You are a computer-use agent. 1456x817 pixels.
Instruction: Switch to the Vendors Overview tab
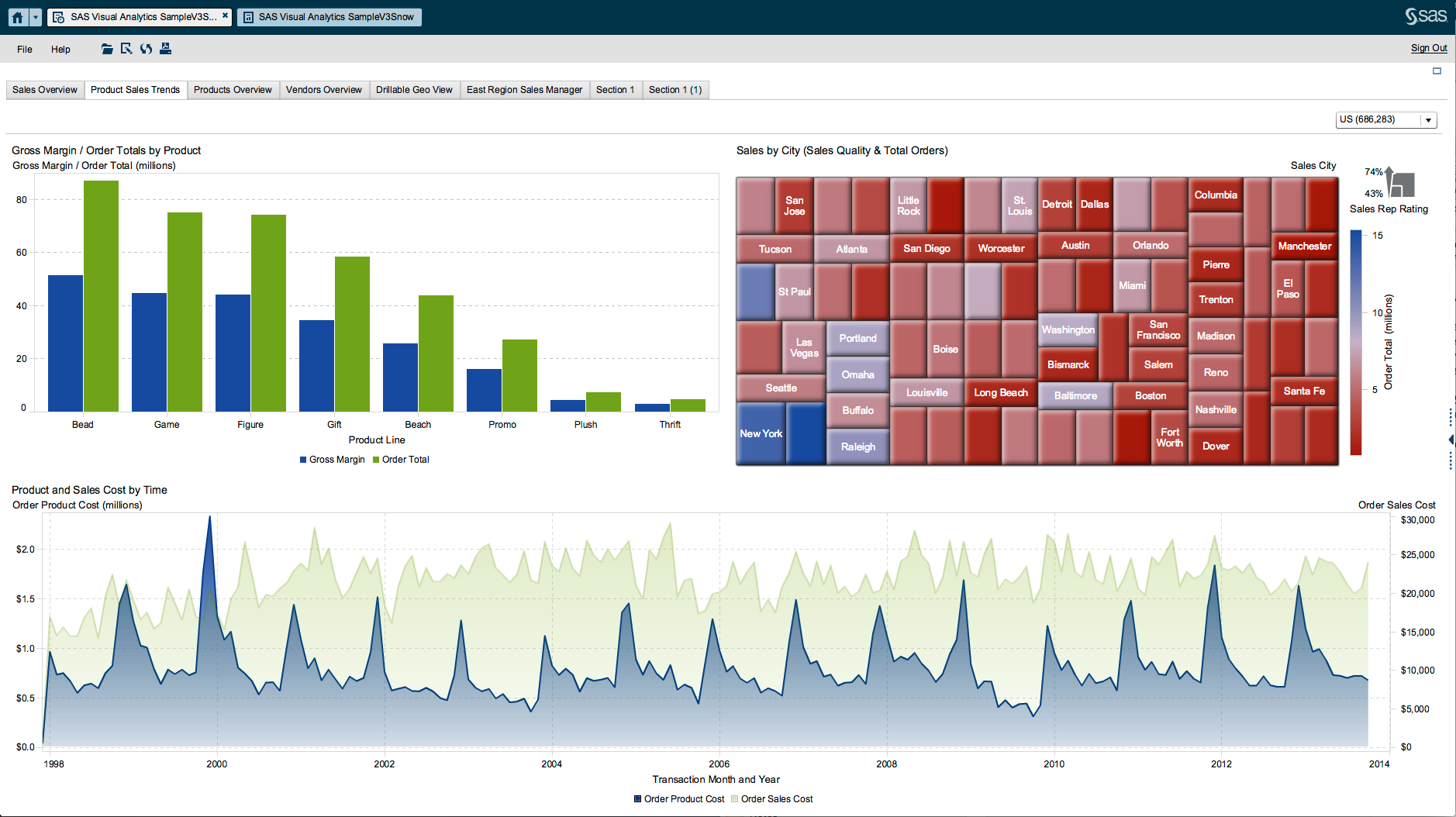click(324, 89)
